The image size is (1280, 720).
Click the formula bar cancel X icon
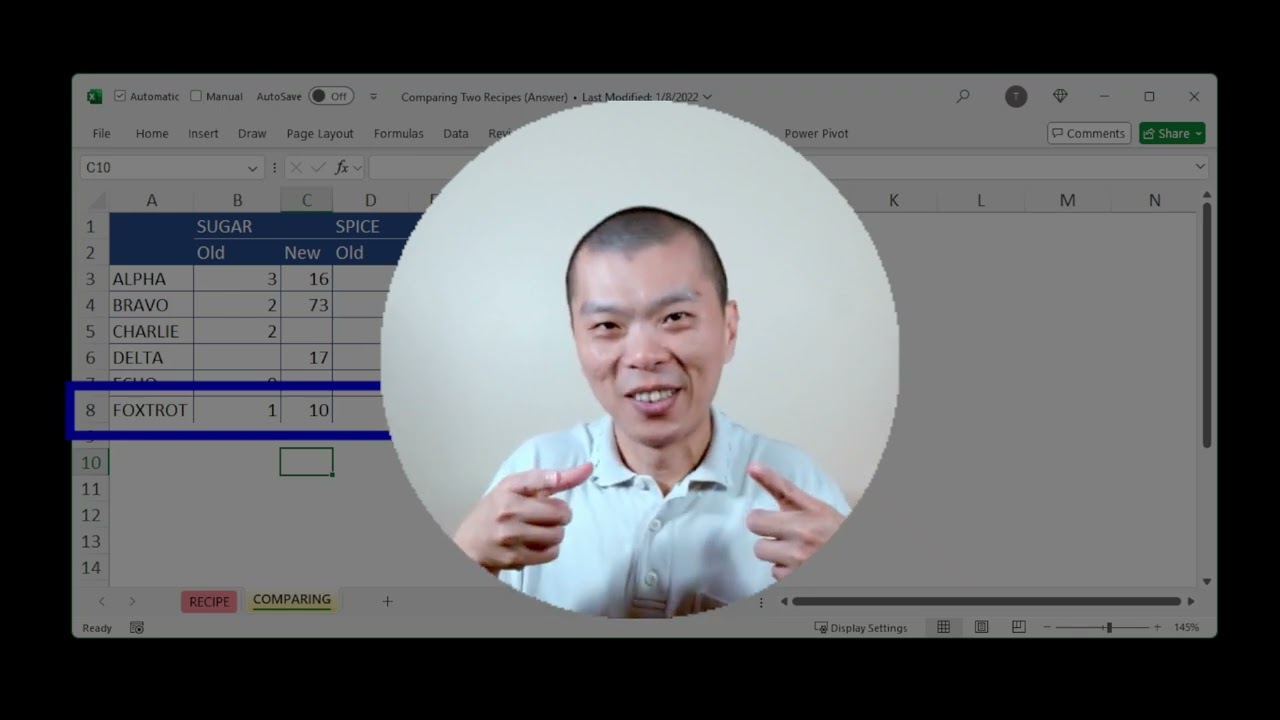[x=296, y=168]
